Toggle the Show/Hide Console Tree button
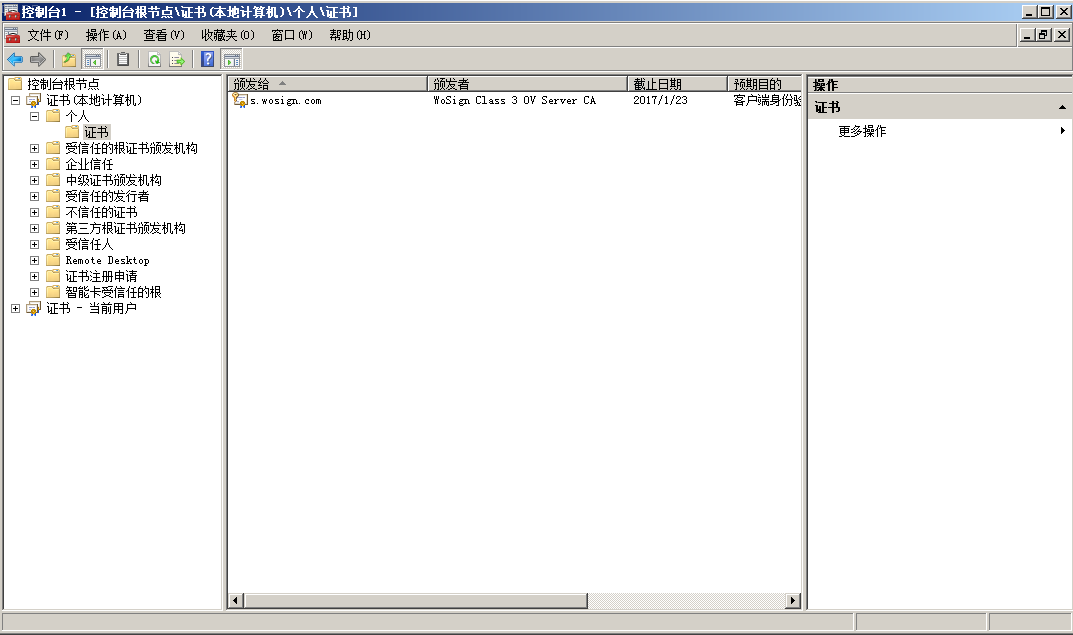The width and height of the screenshot is (1073, 635). click(x=92, y=59)
